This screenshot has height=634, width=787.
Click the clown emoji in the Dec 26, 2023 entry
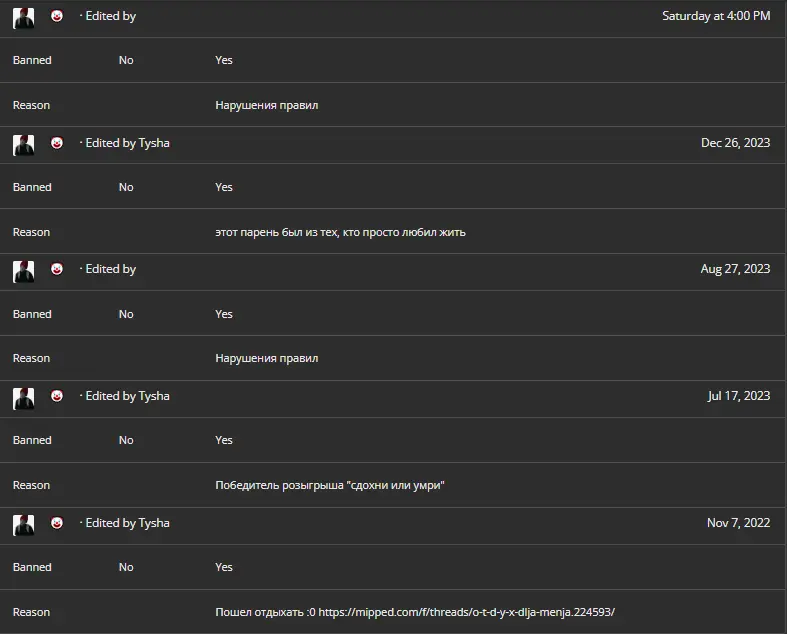pyautogui.click(x=57, y=143)
